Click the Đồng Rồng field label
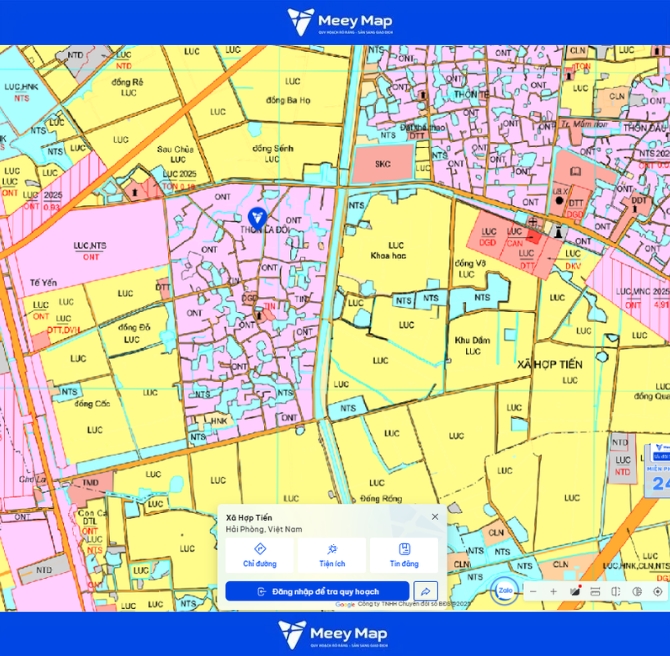Screen dimensions: 670x656 click(381, 498)
